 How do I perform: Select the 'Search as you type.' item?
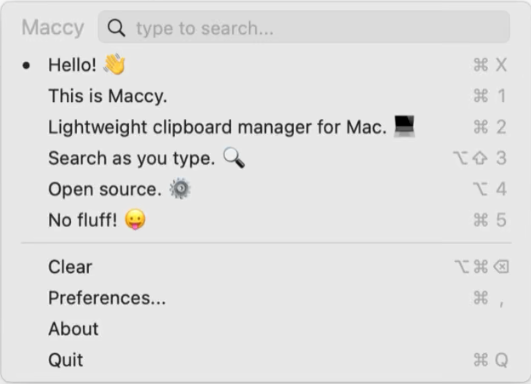[266, 158]
